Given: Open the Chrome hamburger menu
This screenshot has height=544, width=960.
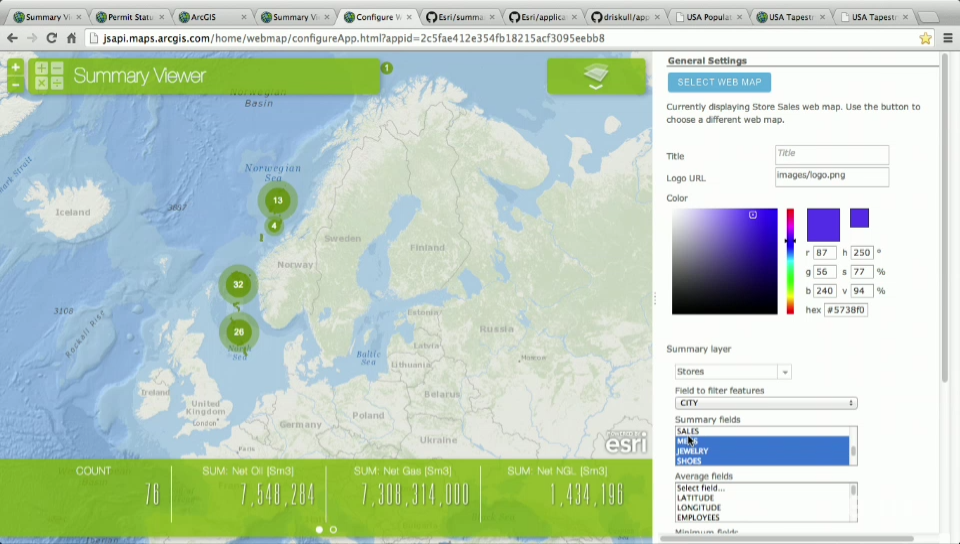Looking at the screenshot, I should click(x=948, y=39).
